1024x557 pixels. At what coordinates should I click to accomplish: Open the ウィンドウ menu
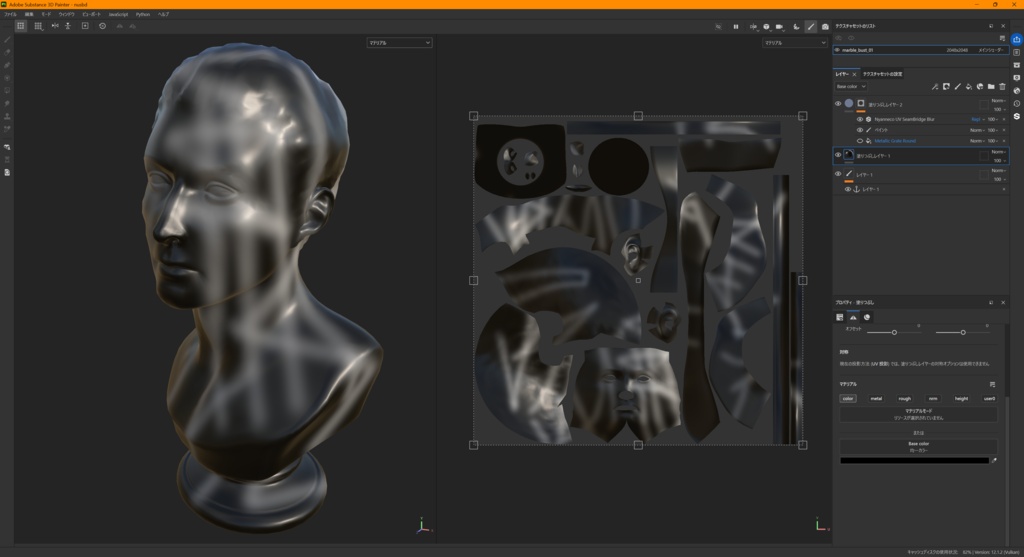pos(67,14)
